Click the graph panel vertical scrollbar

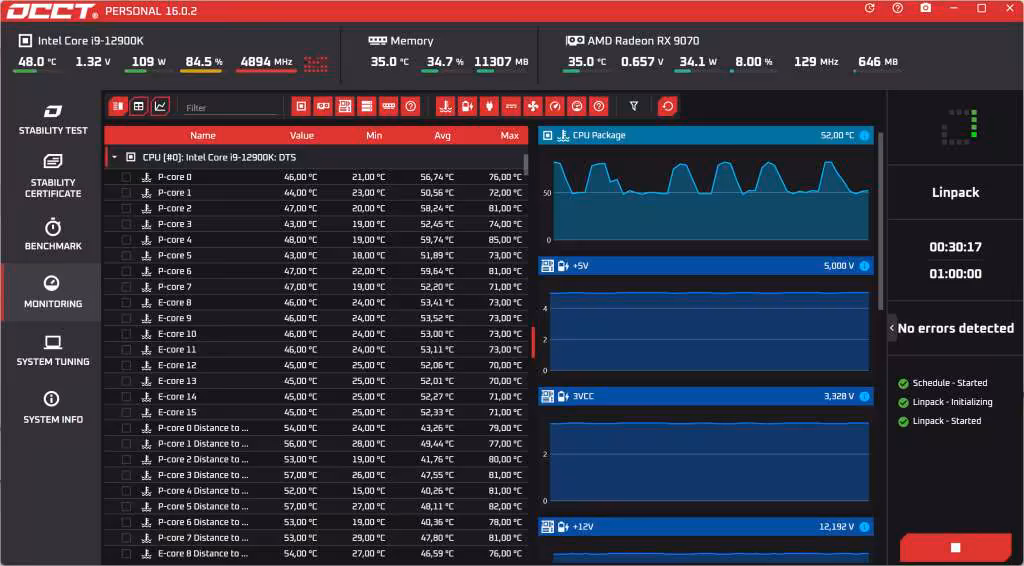coord(880,221)
